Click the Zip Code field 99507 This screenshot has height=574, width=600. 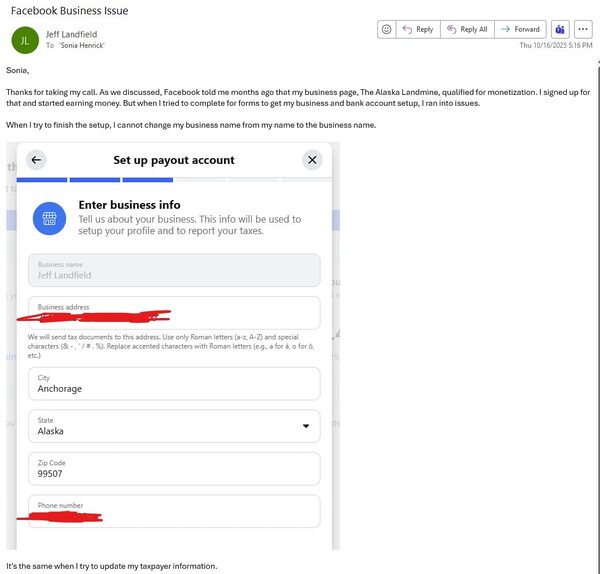tap(174, 468)
